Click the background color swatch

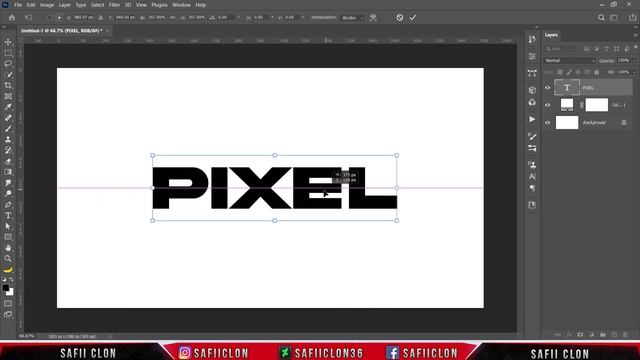tap(11, 293)
